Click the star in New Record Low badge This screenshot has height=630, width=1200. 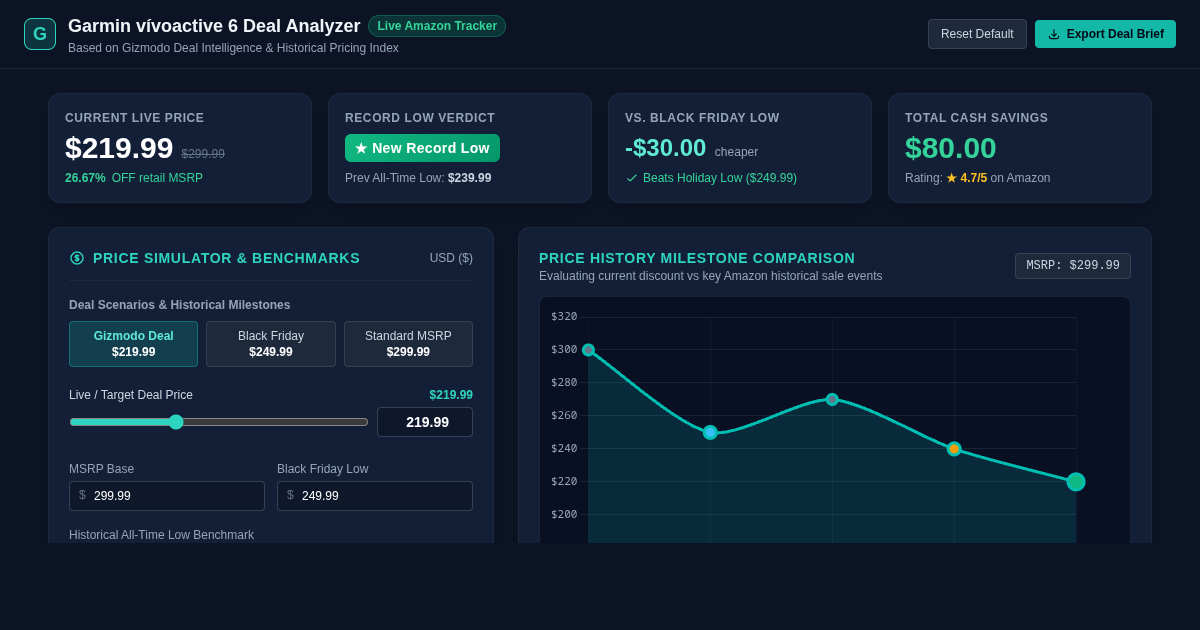(x=361, y=148)
